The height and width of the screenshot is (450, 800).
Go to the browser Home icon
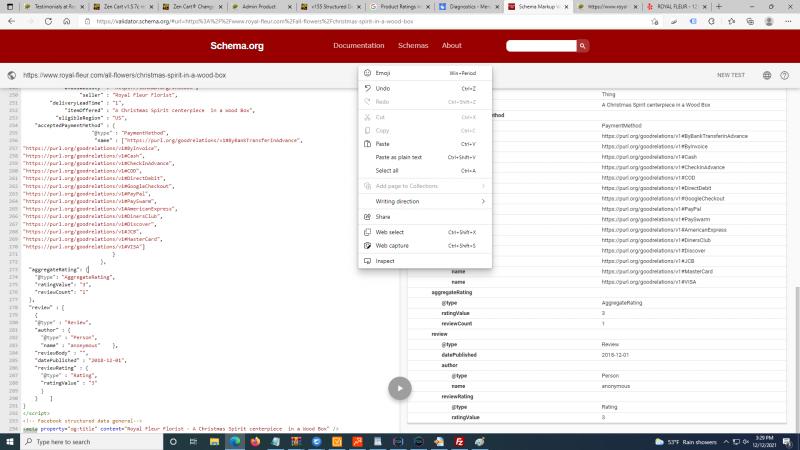pos(67,21)
